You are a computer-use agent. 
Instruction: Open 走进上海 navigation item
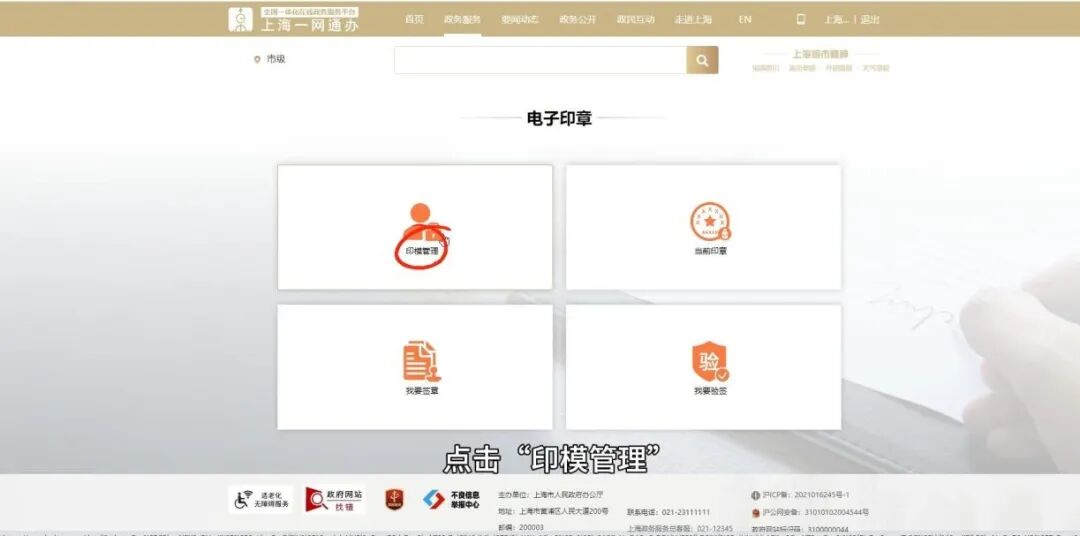pos(693,19)
